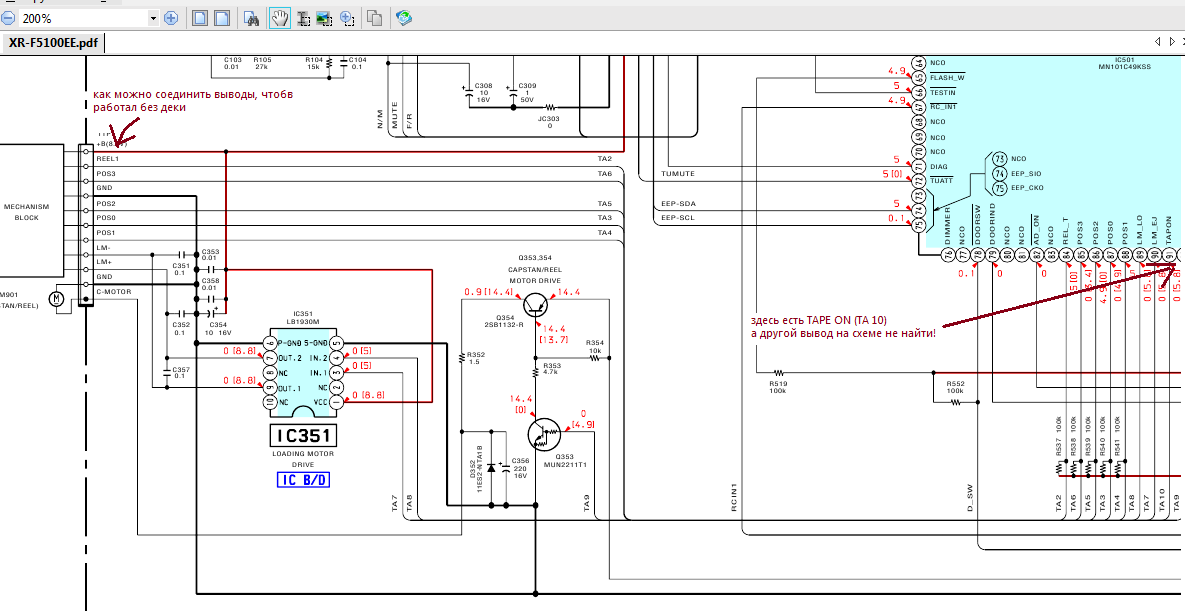Switch to continuous page view
The width and height of the screenshot is (1185, 611).
click(x=222, y=18)
